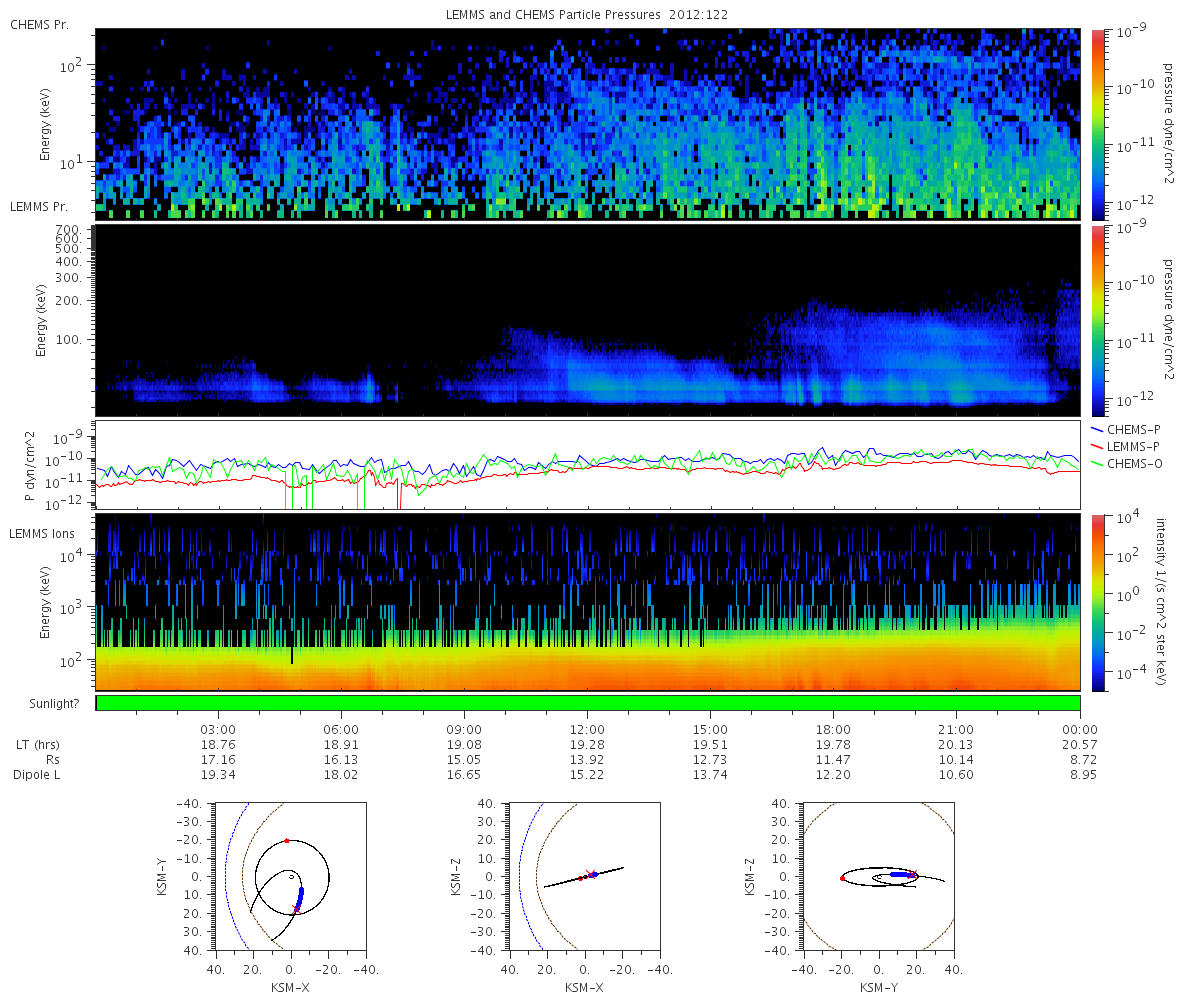Screen dimensions: 1200x1000
Task: Click the "Sunlight?" label
Action: pos(52,704)
